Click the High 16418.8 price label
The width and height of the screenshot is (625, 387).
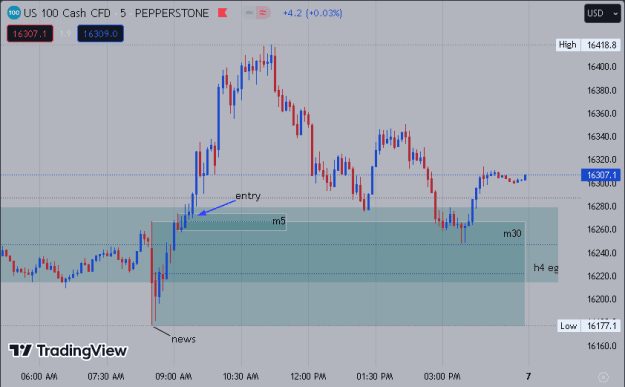588,45
